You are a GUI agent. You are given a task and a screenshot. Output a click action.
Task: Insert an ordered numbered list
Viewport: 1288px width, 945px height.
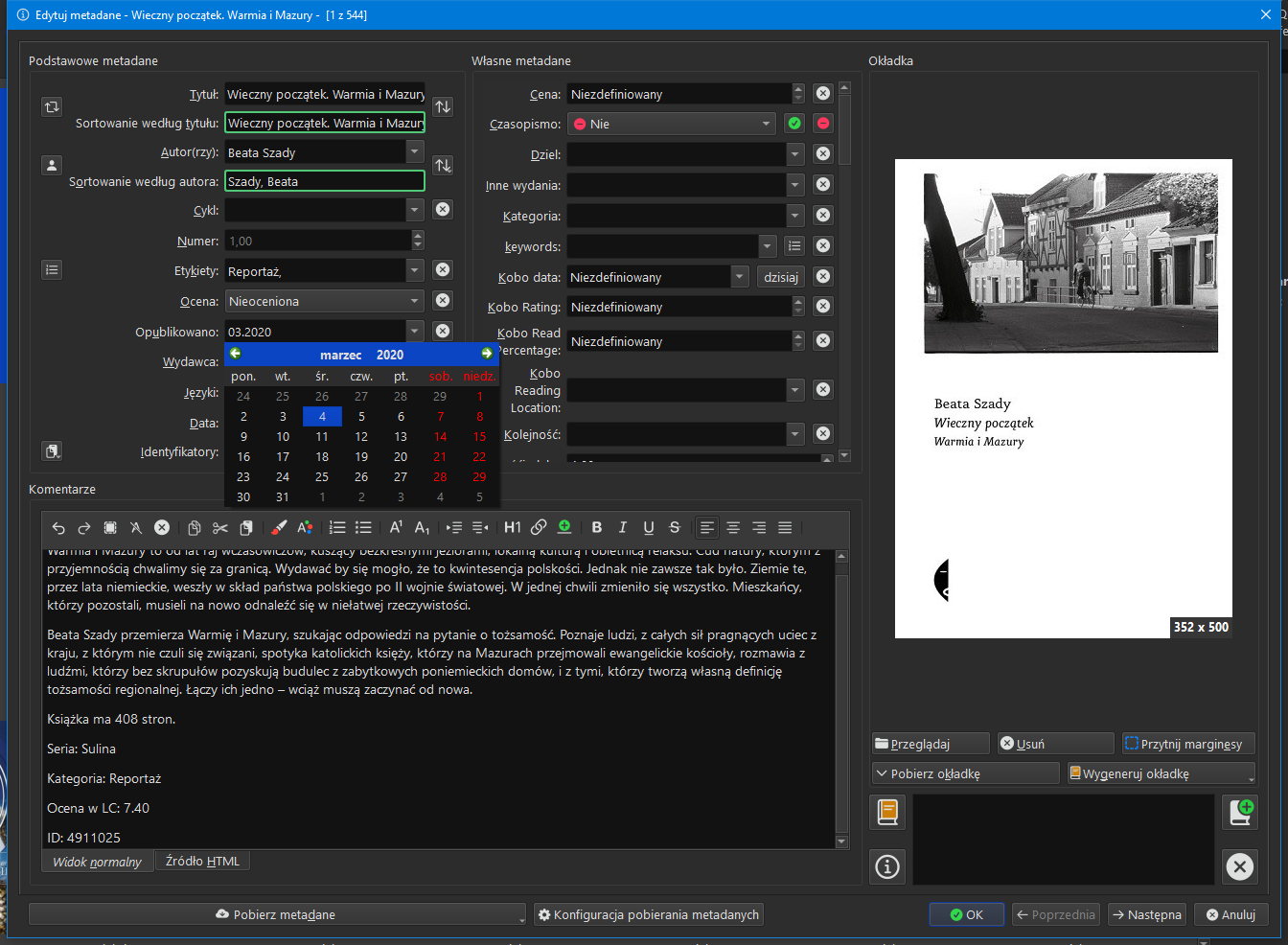[337, 527]
